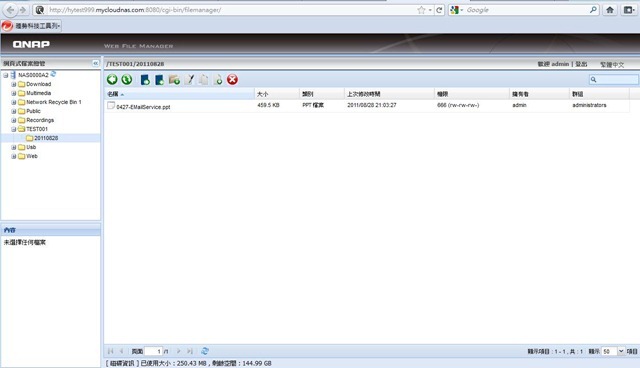Viewport: 640px width, 368px height.
Task: Select the 20110828 subfolder in tree
Action: [46, 138]
